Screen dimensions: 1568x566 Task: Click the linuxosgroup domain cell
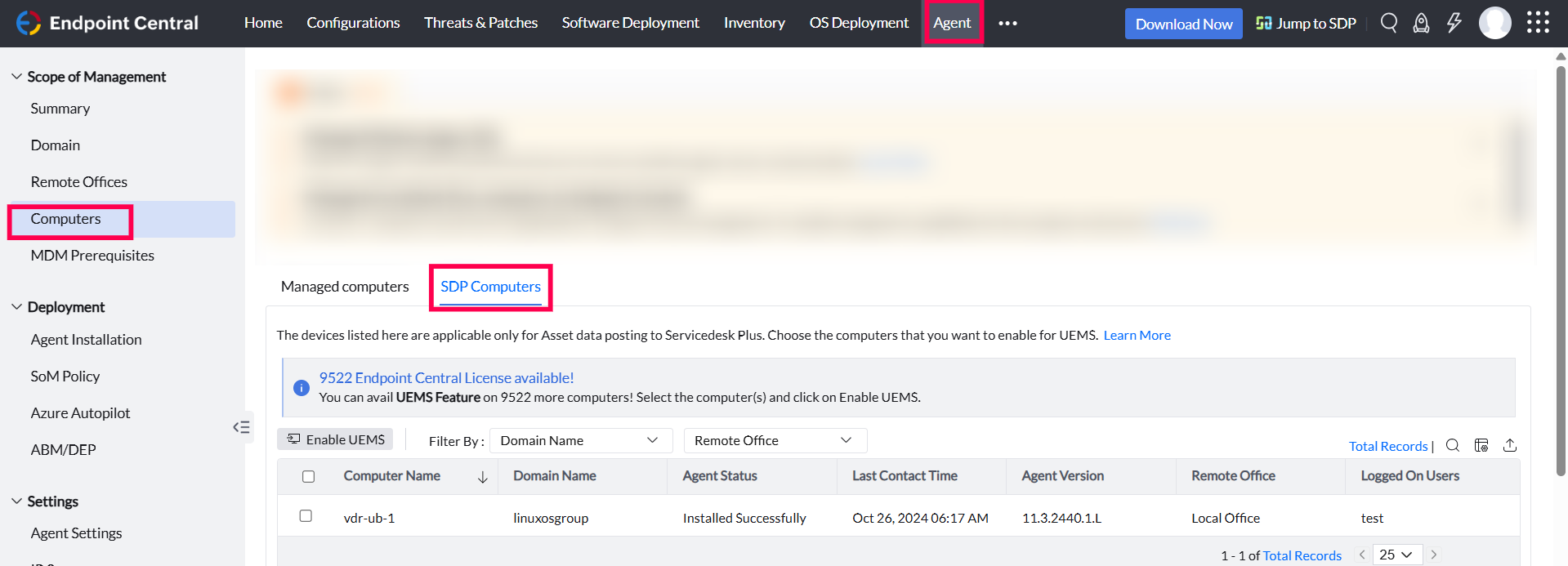551,518
